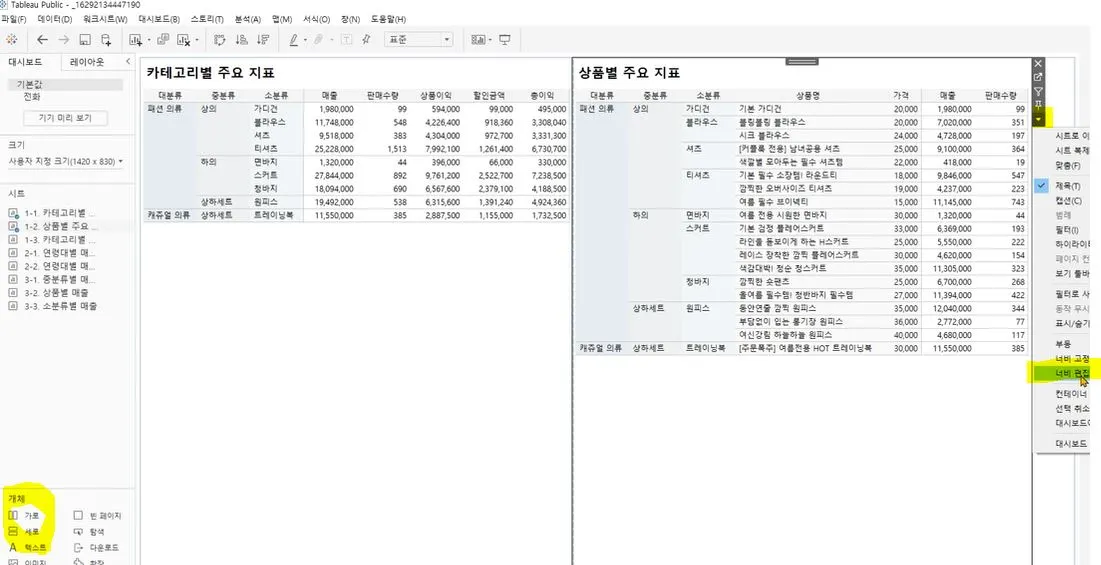Click the Tableau logo start icon
The width and height of the screenshot is (1101, 565).
click(11, 39)
